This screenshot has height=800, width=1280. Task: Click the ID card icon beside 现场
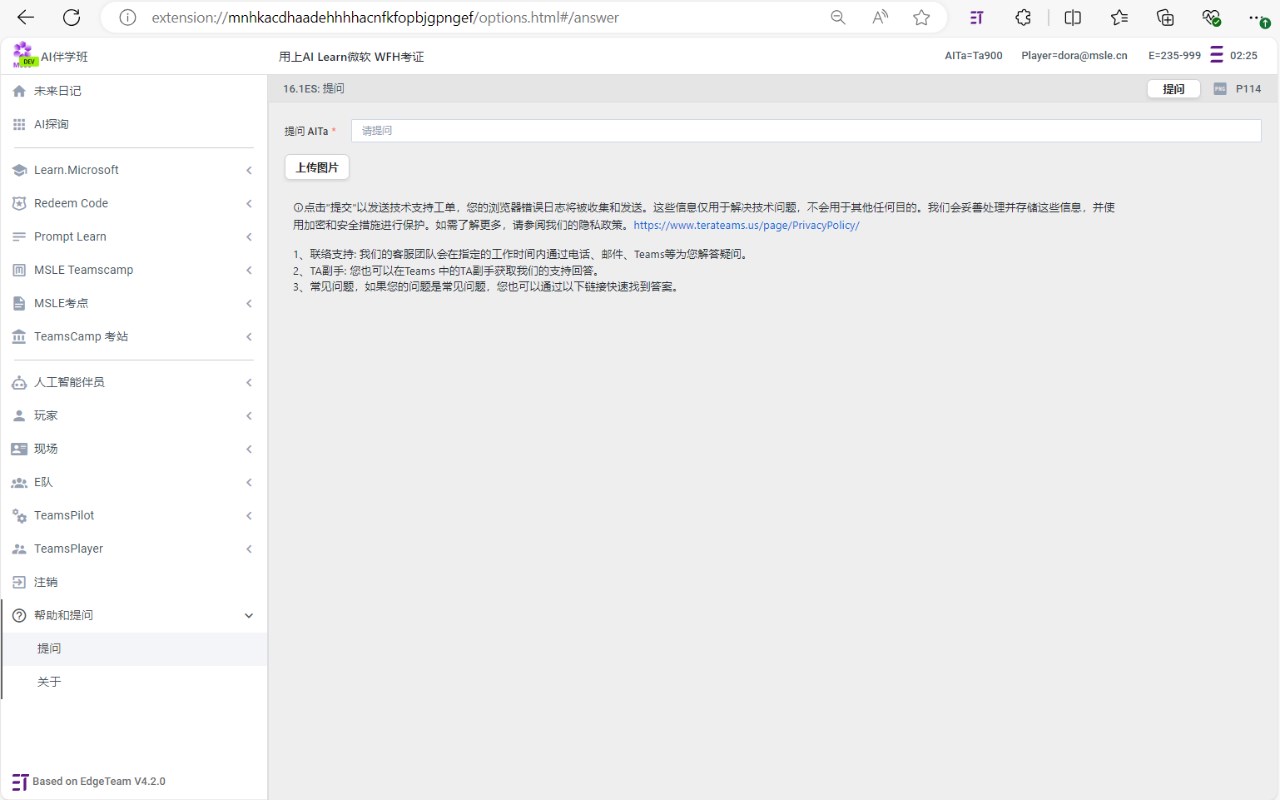coord(19,449)
